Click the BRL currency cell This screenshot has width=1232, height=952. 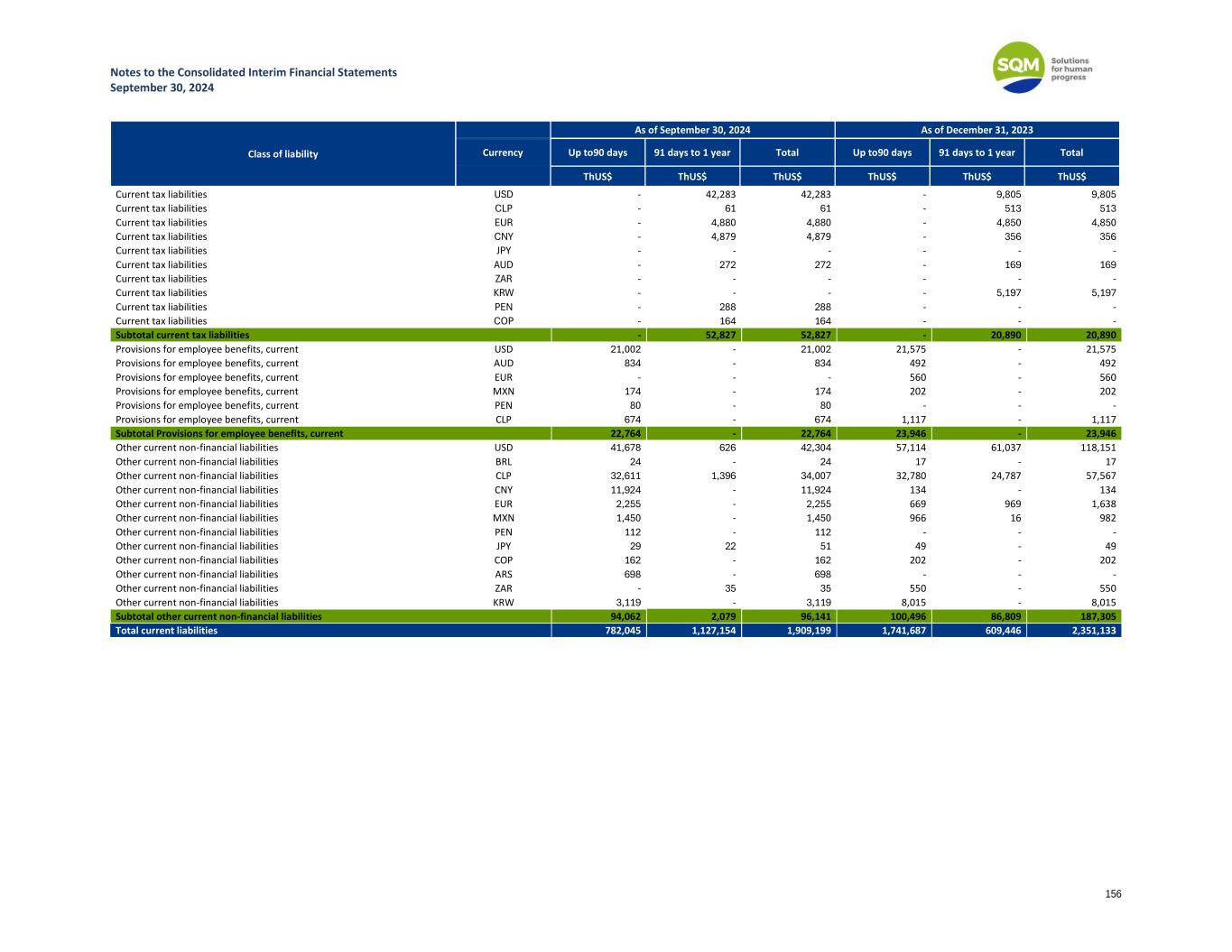point(503,461)
